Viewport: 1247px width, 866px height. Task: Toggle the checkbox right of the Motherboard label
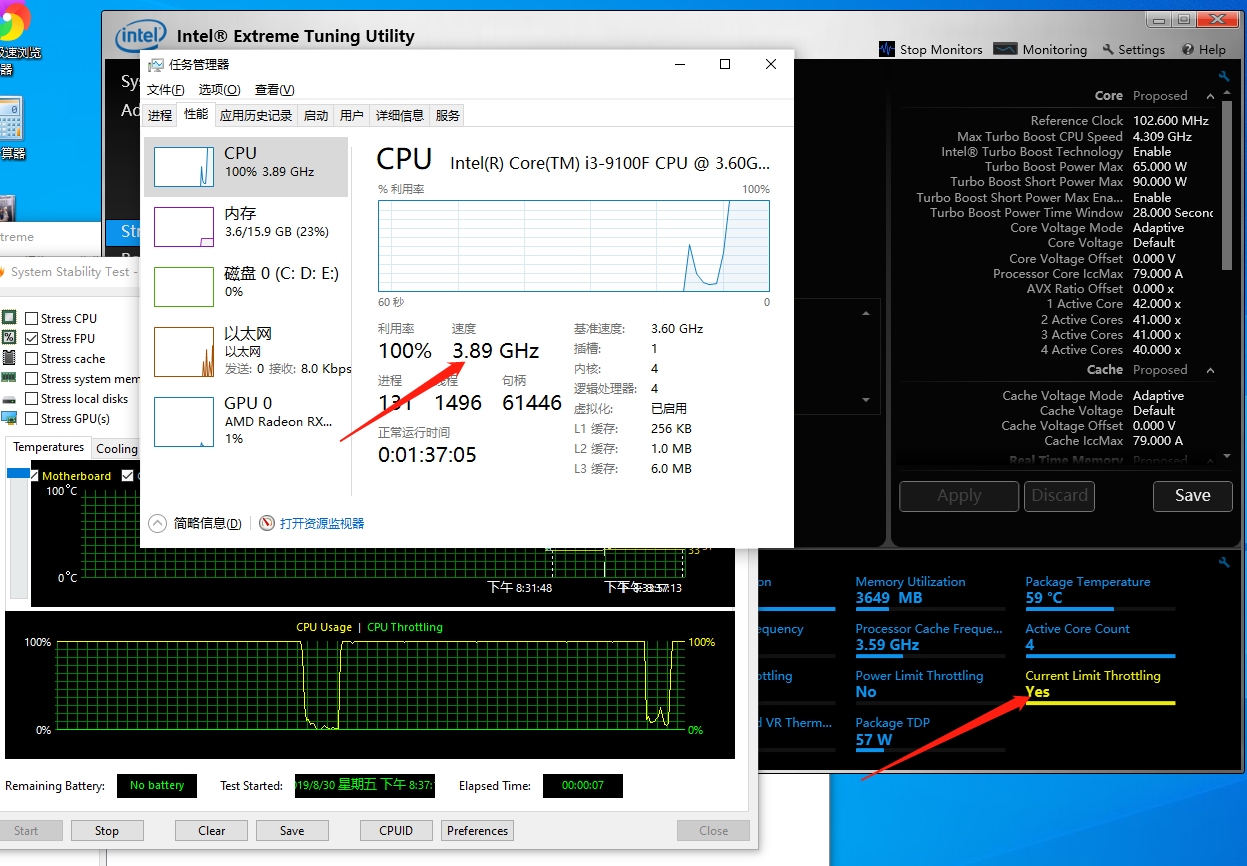tap(127, 476)
